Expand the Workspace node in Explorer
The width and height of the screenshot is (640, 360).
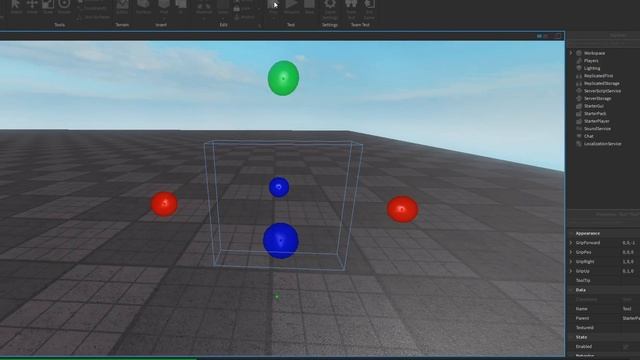[571, 53]
